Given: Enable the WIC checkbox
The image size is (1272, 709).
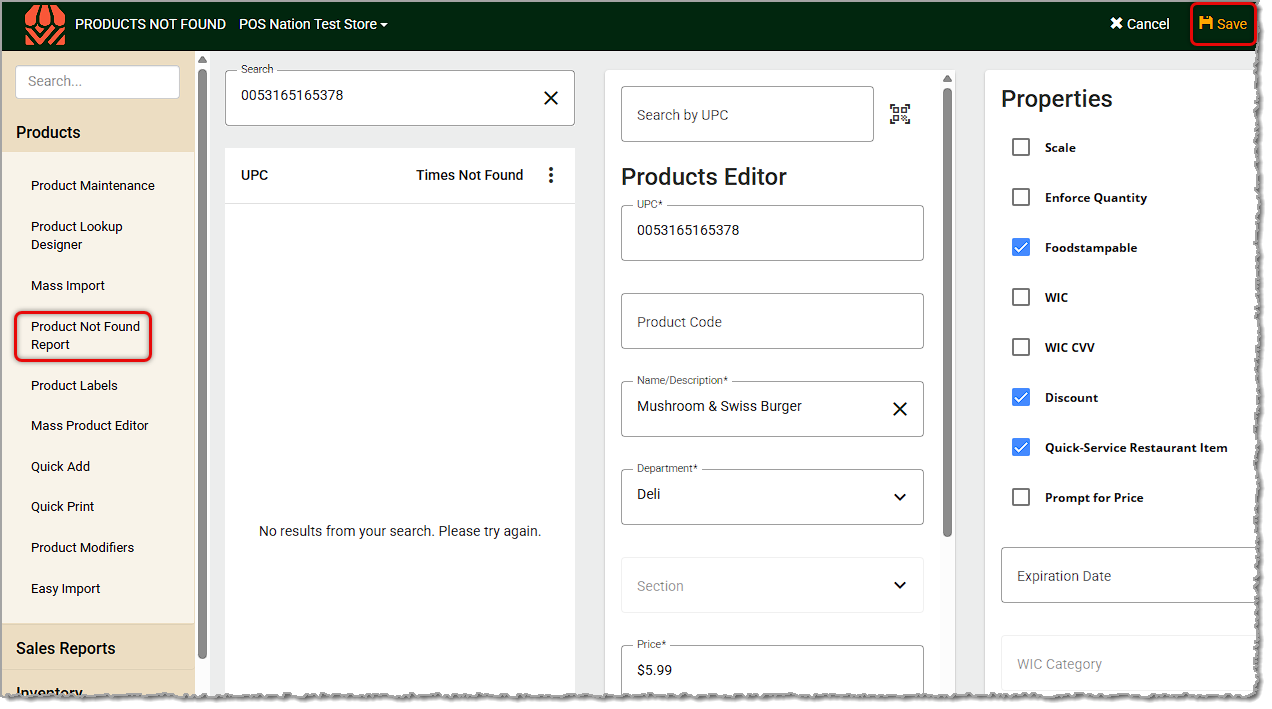Looking at the screenshot, I should (1021, 297).
